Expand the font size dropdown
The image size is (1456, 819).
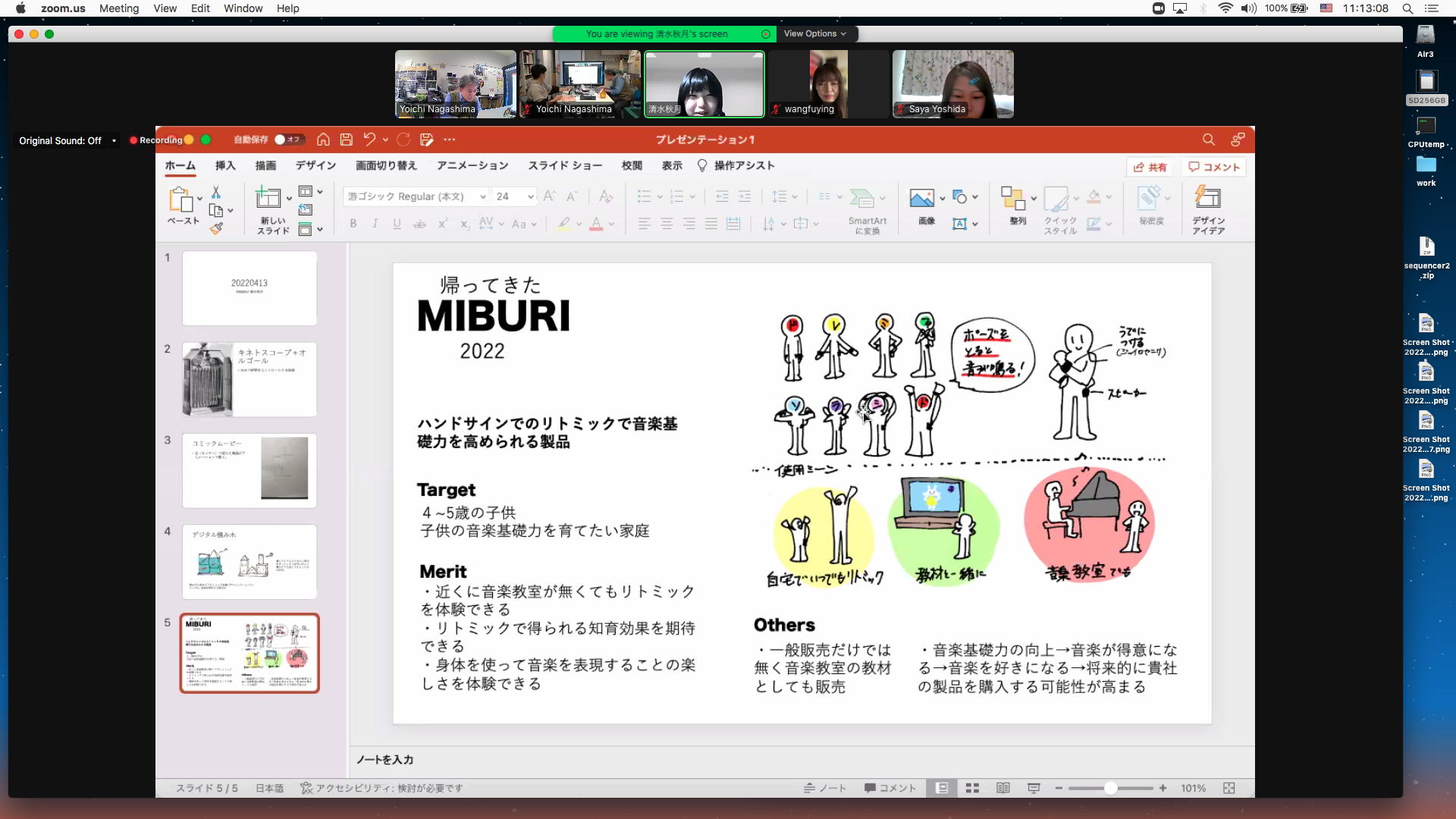pos(530,197)
